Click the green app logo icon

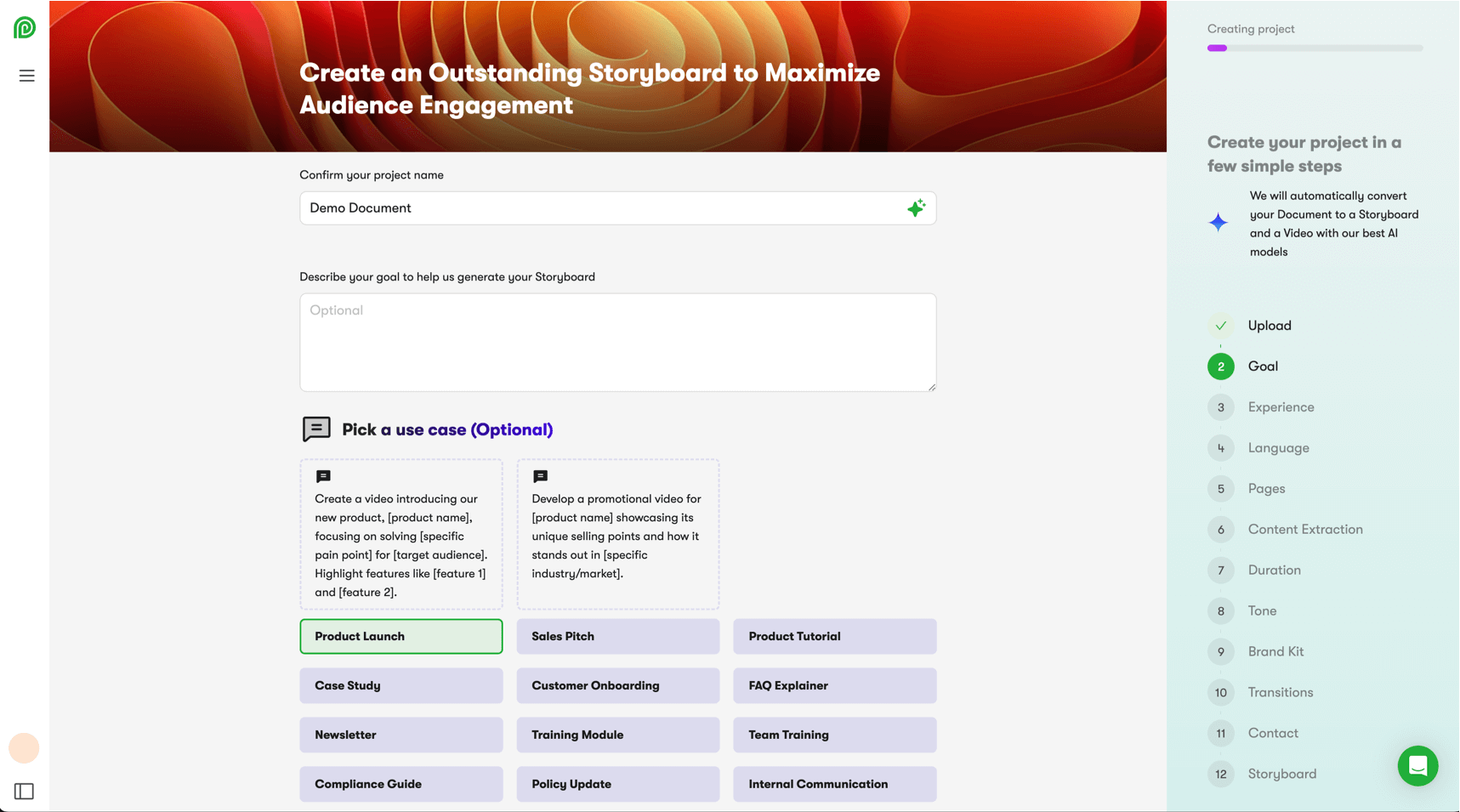[25, 27]
